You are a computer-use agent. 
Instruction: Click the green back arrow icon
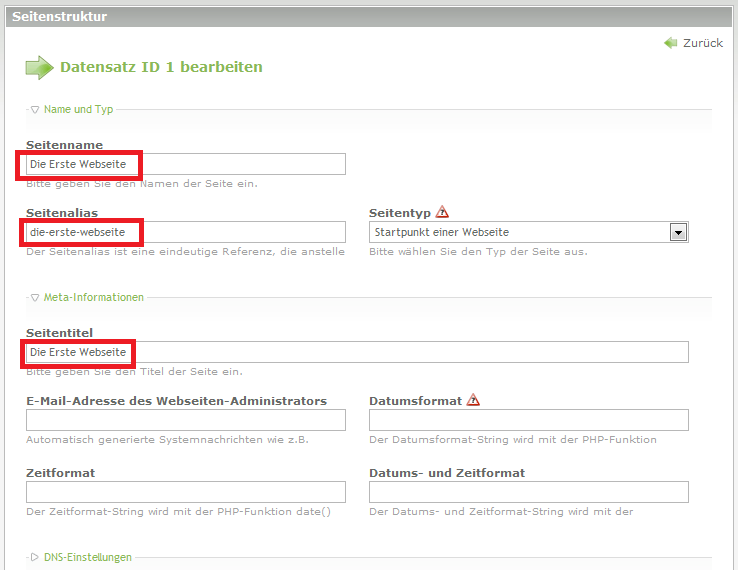(670, 43)
